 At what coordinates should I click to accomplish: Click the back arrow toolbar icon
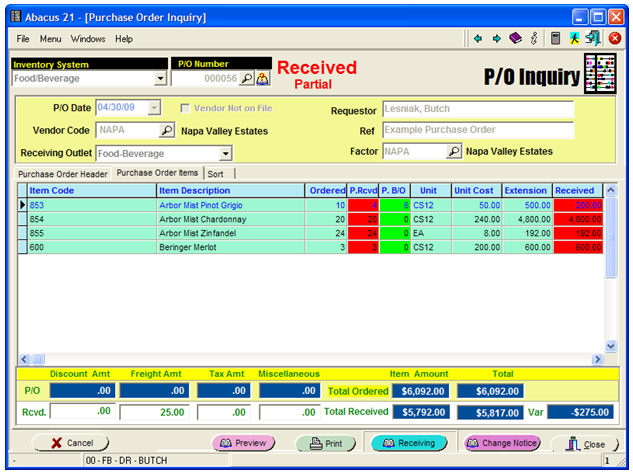coord(478,39)
